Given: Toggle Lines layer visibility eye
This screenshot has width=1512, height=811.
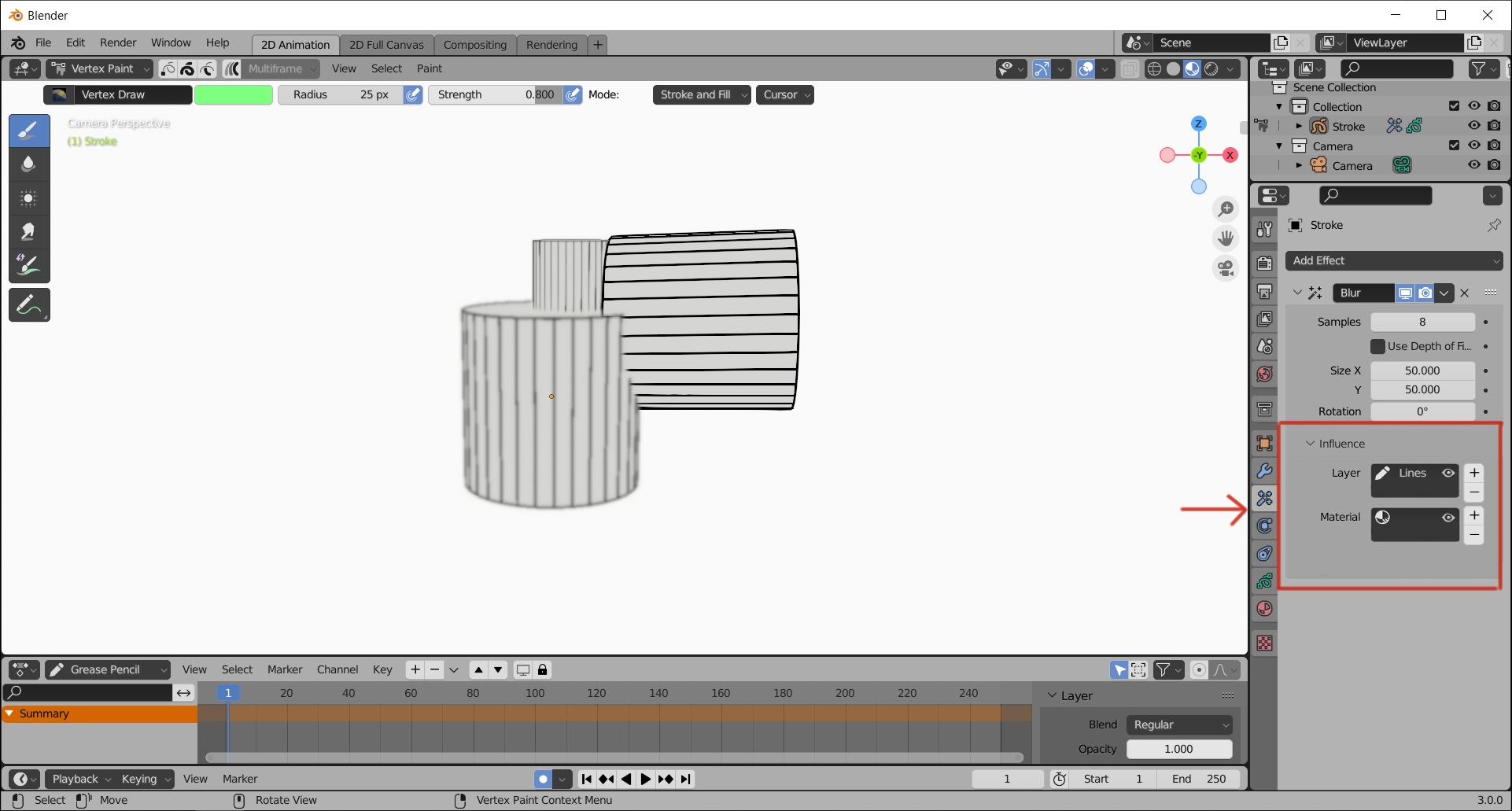Looking at the screenshot, I should (1447, 473).
